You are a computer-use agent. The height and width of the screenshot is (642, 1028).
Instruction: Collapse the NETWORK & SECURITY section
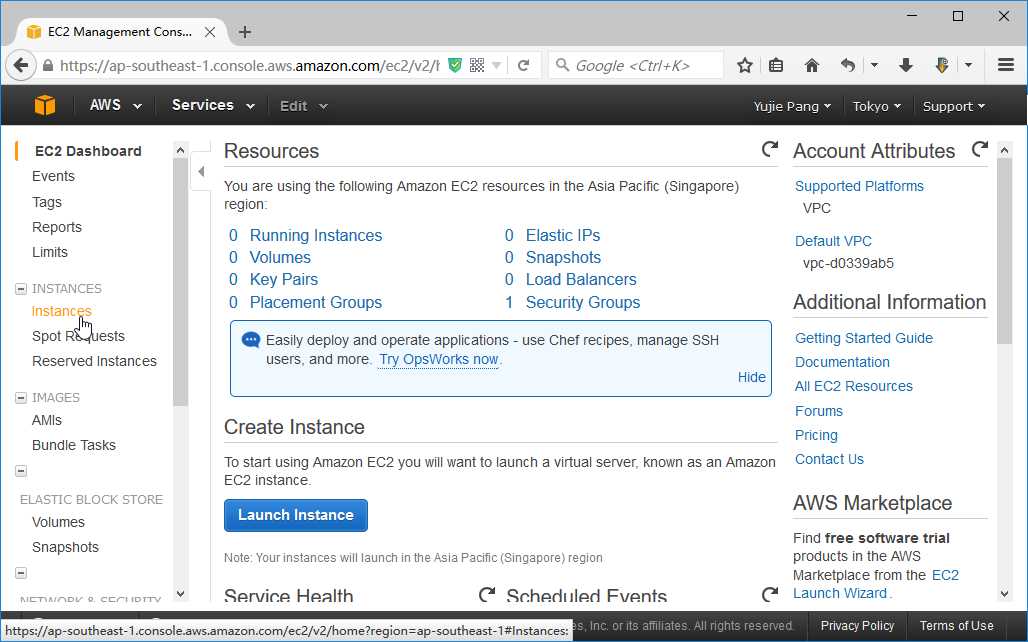tap(21, 573)
